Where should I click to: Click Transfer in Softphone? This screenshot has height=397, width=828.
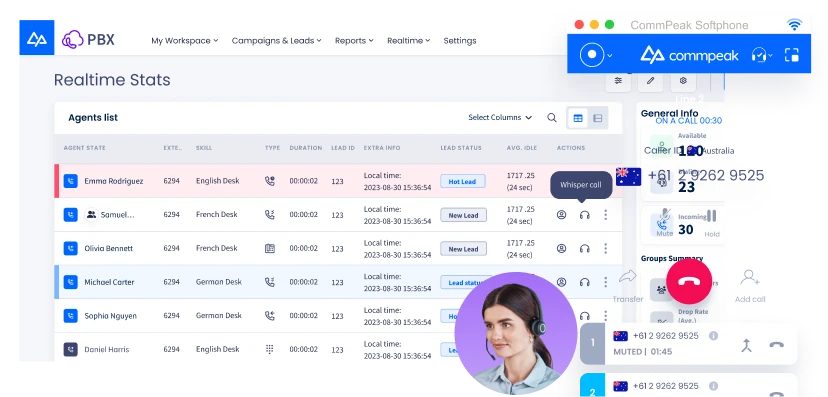628,286
